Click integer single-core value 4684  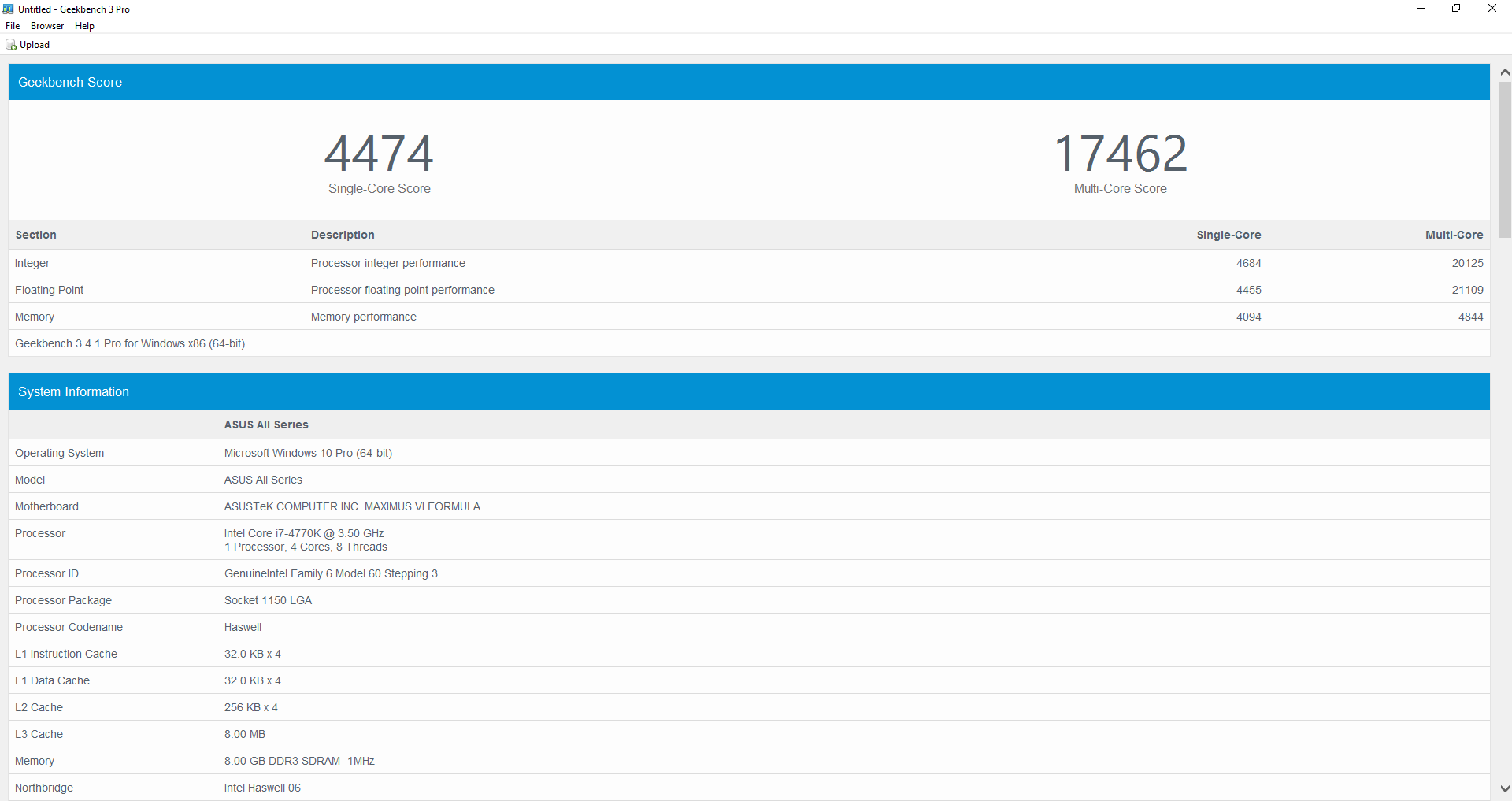pyautogui.click(x=1248, y=263)
